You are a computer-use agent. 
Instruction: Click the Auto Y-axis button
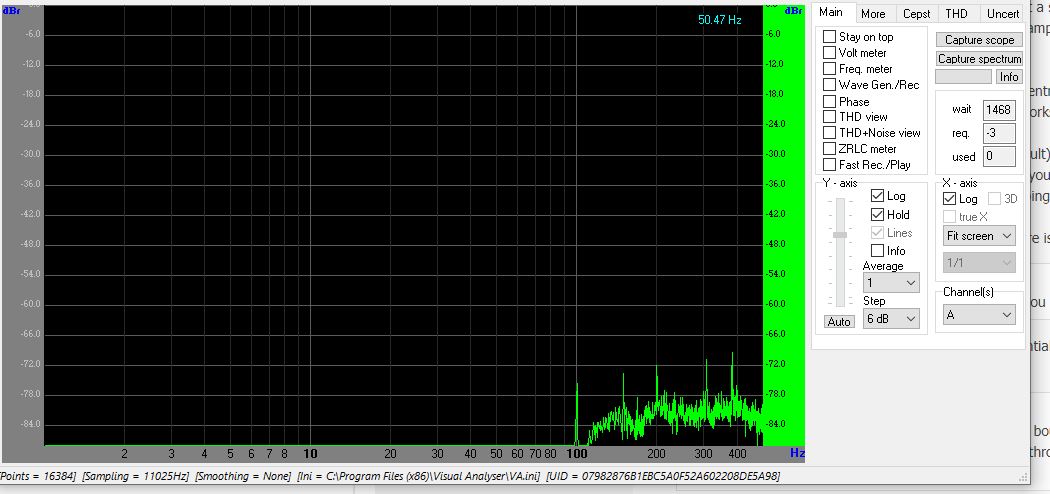tap(838, 322)
